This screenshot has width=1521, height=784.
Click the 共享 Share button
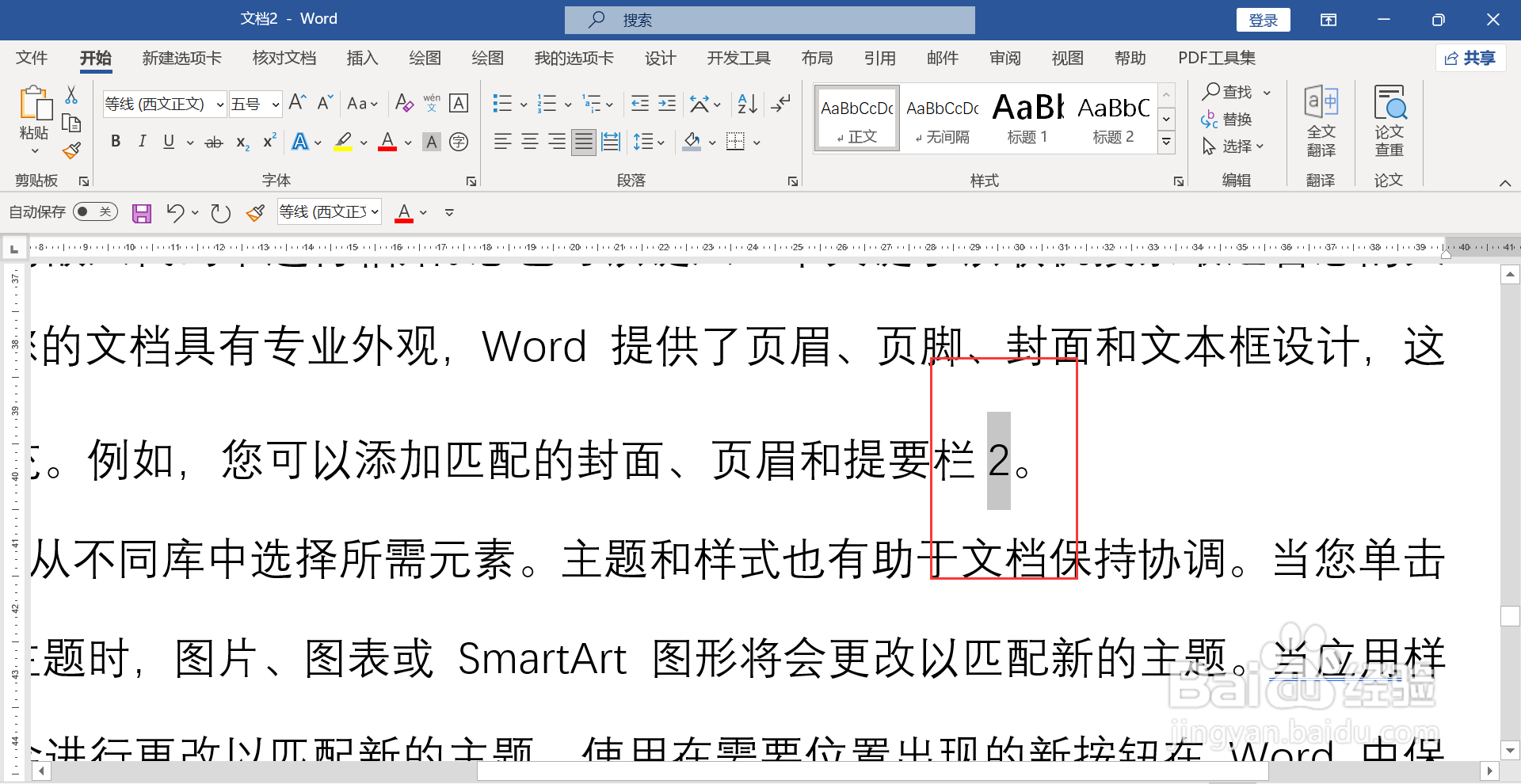[1470, 58]
